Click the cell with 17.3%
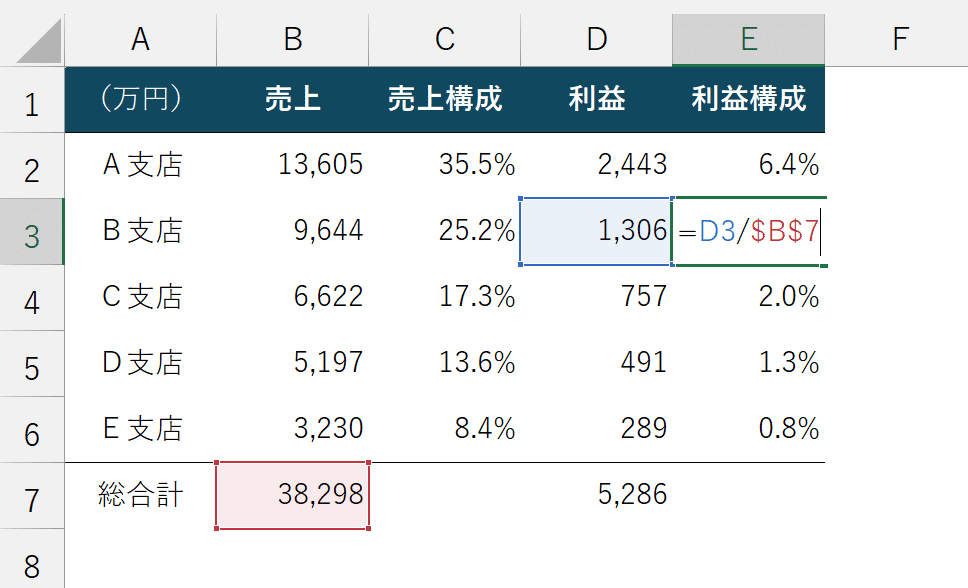Screen dimensions: 968x588 pyautogui.click(x=444, y=298)
